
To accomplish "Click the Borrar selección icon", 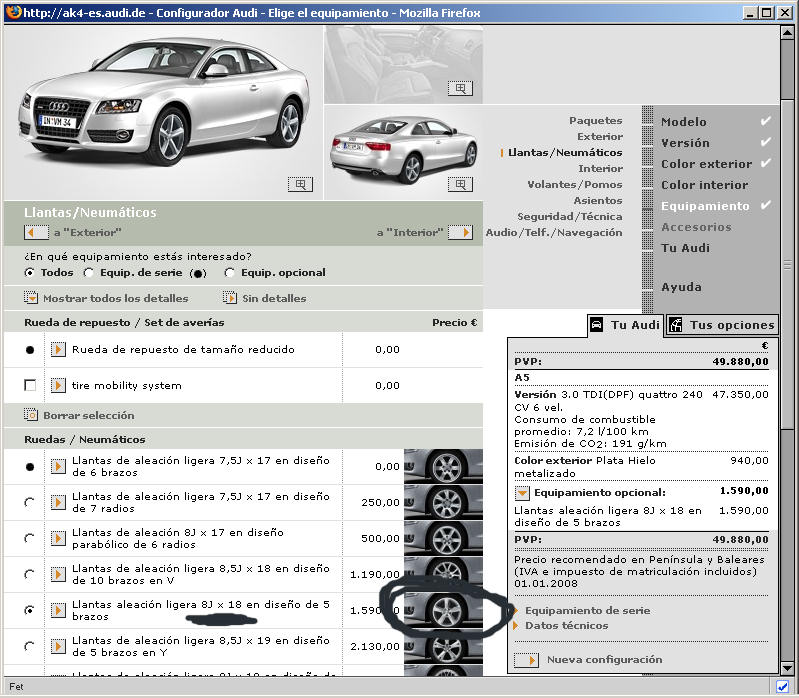I will point(31,415).
